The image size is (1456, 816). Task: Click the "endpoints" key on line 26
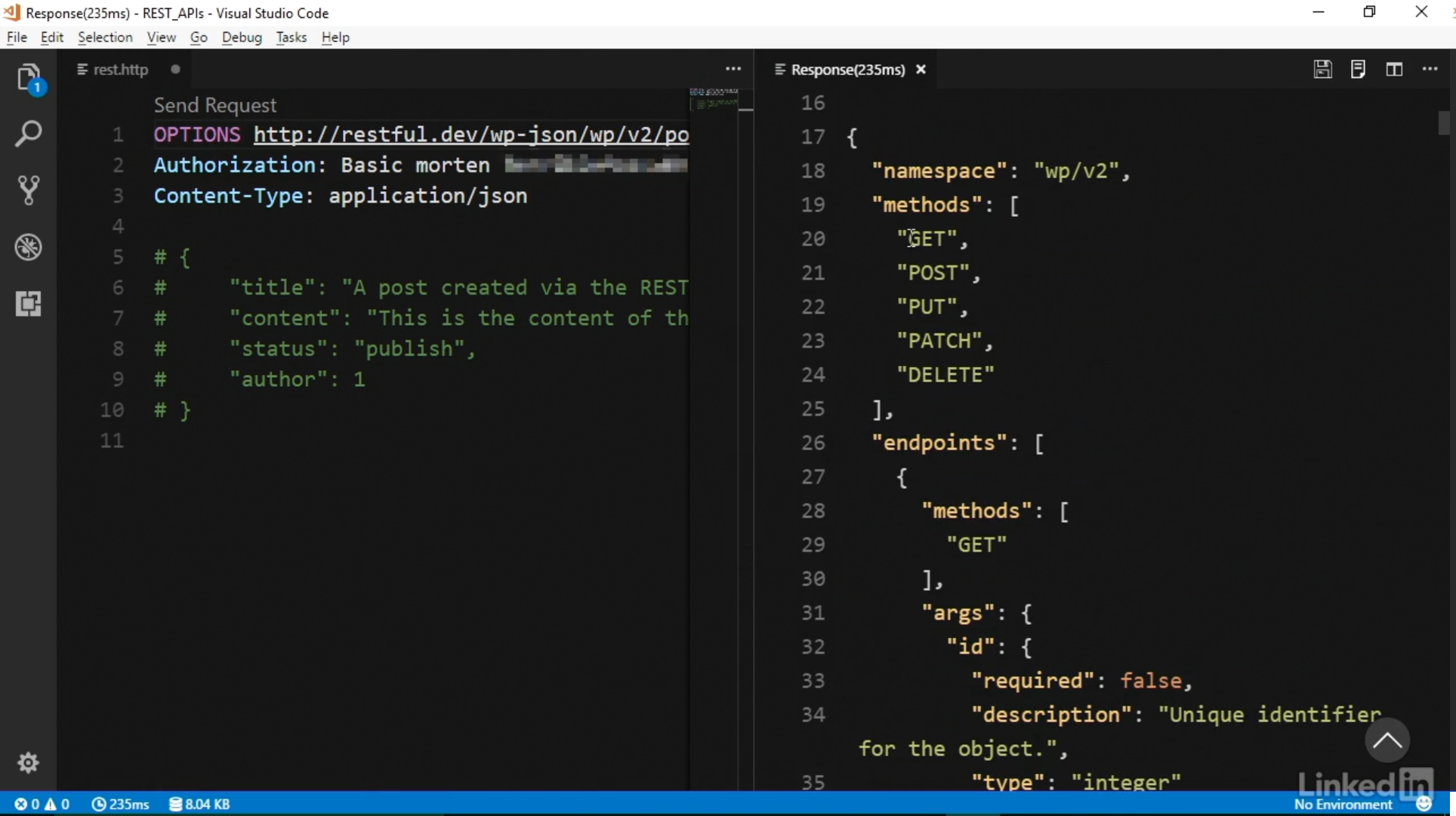pos(939,444)
